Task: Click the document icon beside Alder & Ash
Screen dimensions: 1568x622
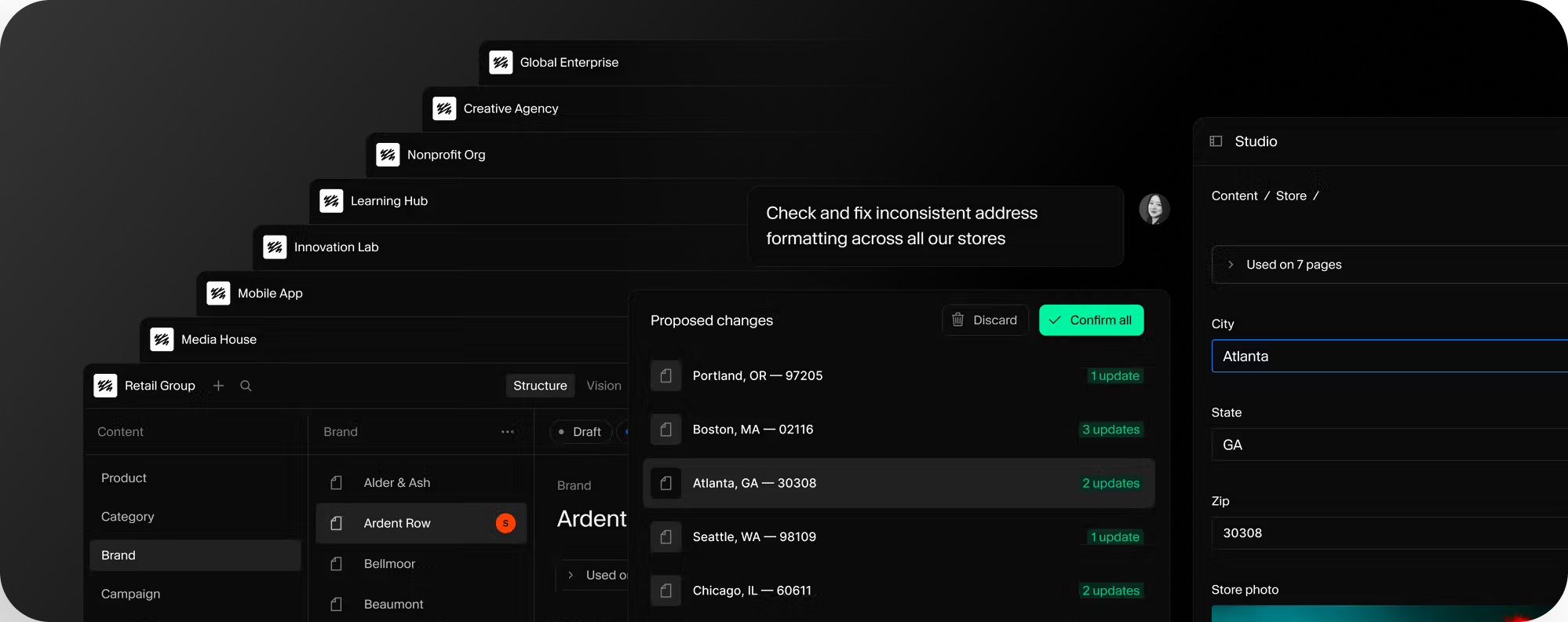Action: coord(337,483)
